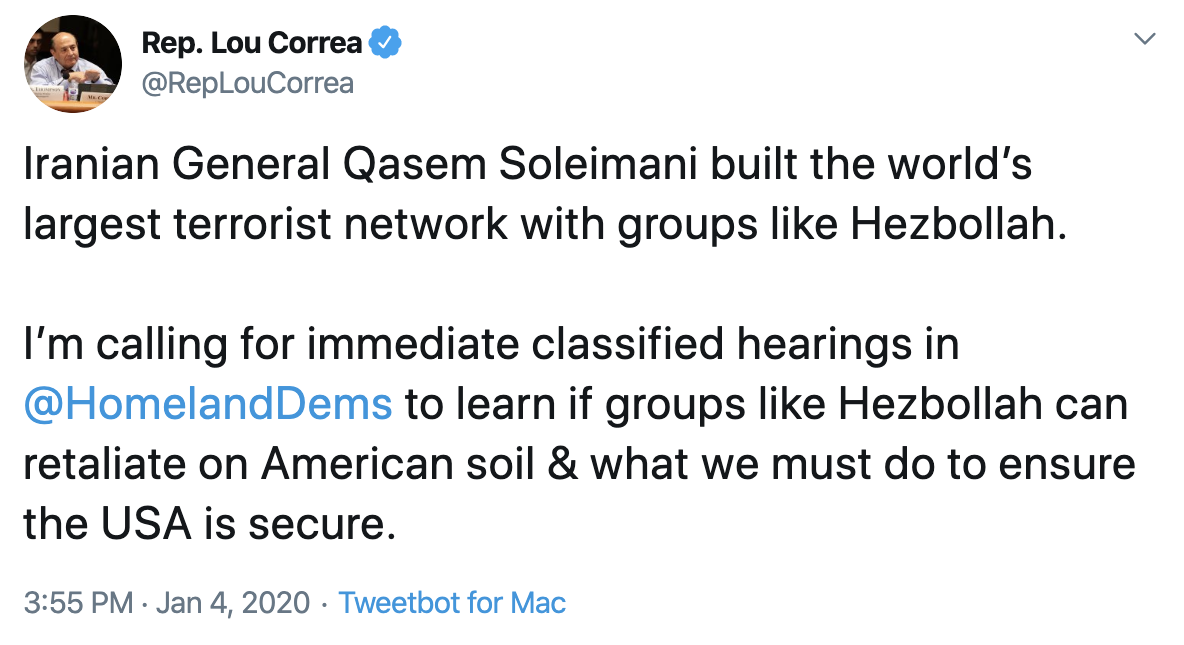Image resolution: width=1184 pixels, height=645 pixels.
Task: Click the "3:55 PM" tweet time
Action: [x=77, y=603]
